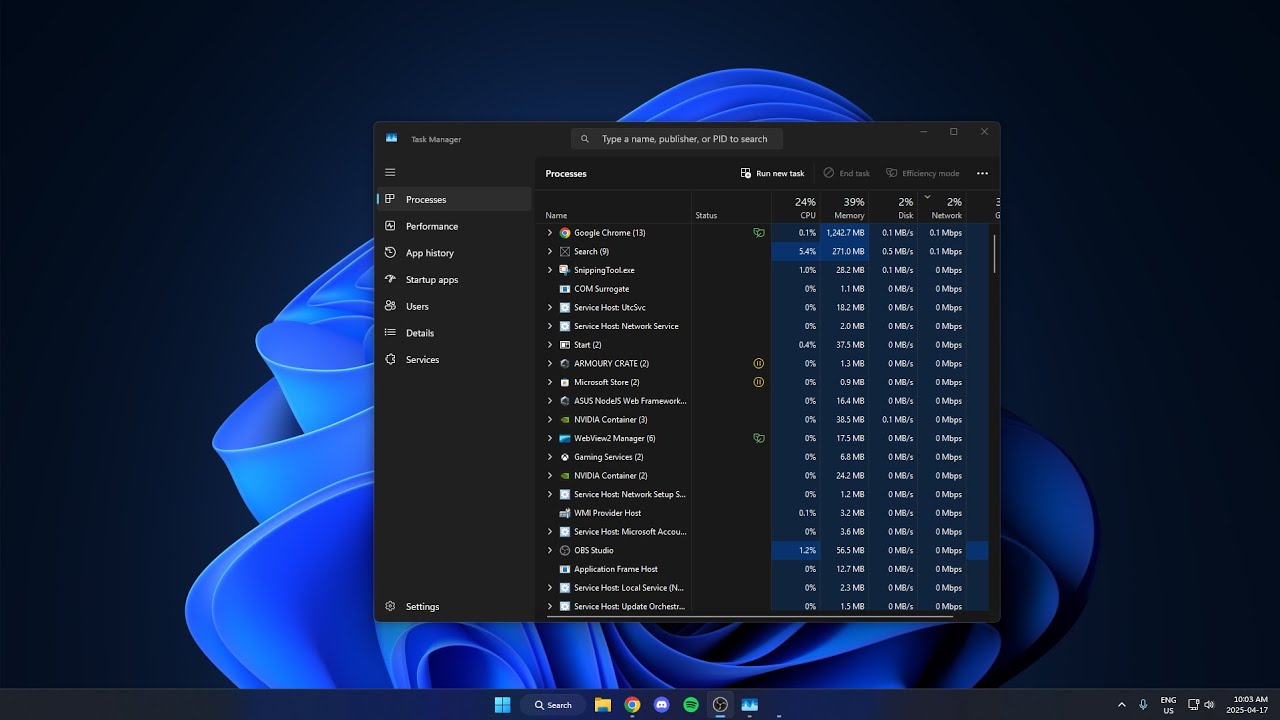This screenshot has width=1280, height=720.
Task: Click the vertical scrollbar in the process list
Action: click(994, 253)
